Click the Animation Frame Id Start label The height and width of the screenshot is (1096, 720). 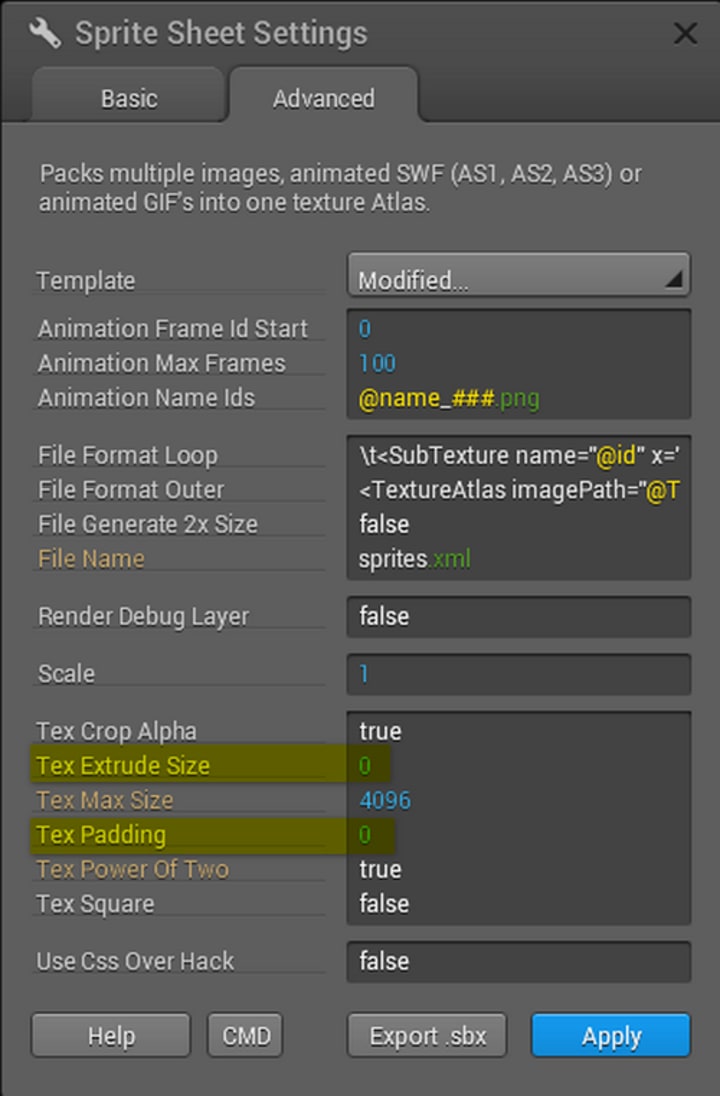click(x=173, y=329)
